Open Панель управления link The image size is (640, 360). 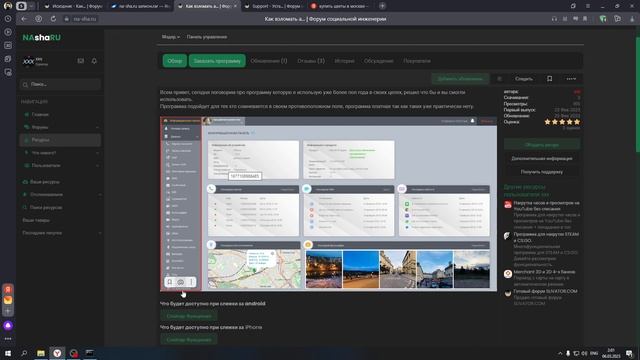coord(207,37)
